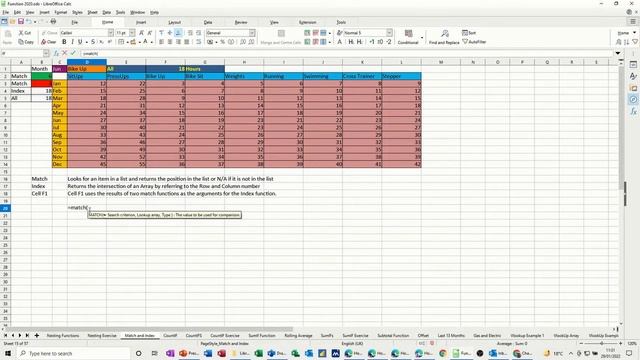640x360 pixels.
Task: Click the Copy button in Home ribbon
Action: click(x=26, y=42)
